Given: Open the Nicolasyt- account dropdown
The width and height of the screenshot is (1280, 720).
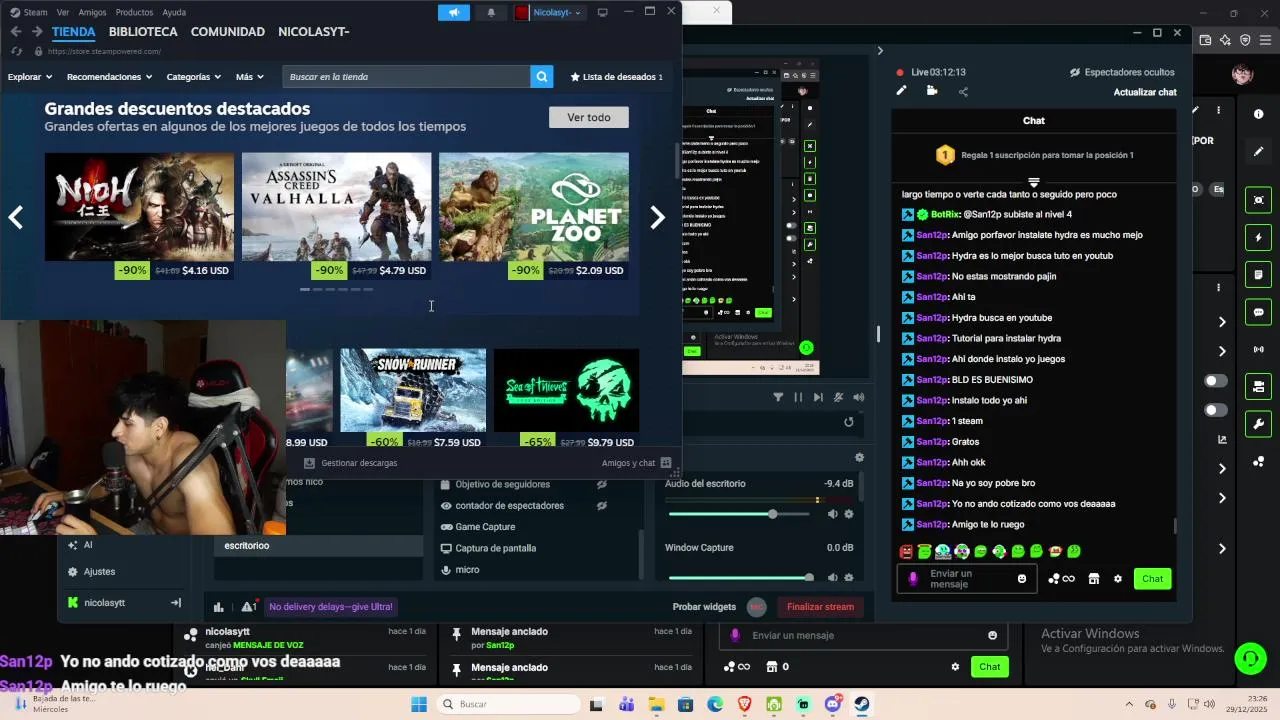Looking at the screenshot, I should point(549,12).
